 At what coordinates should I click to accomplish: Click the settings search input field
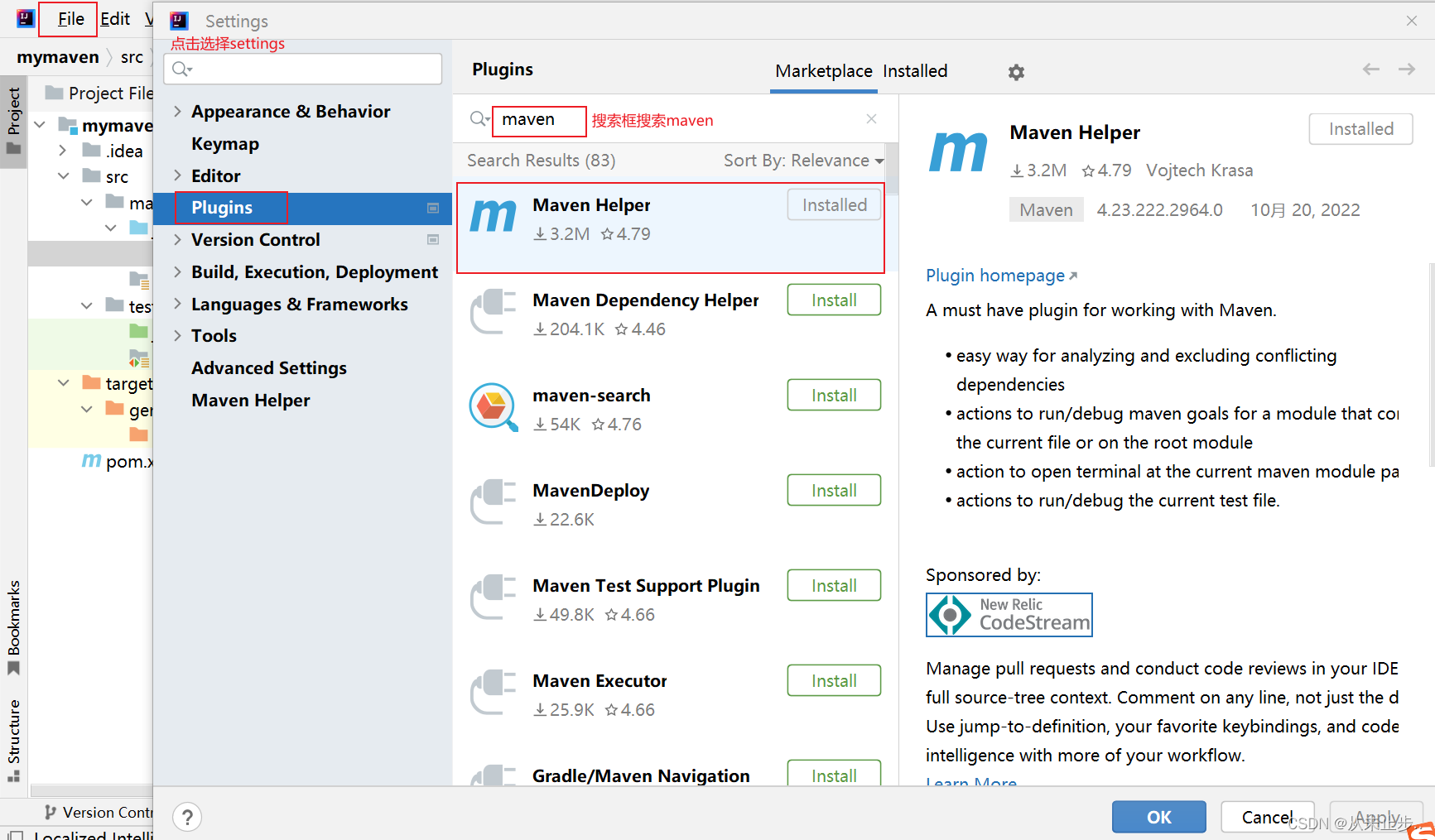(303, 69)
